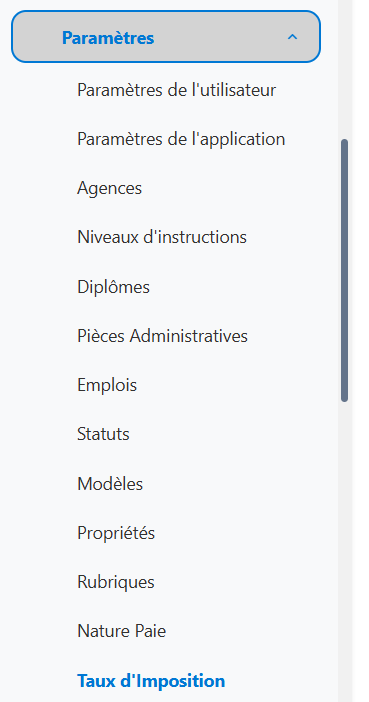Select Pièces Administratives
The image size is (369, 702).
click(x=162, y=336)
